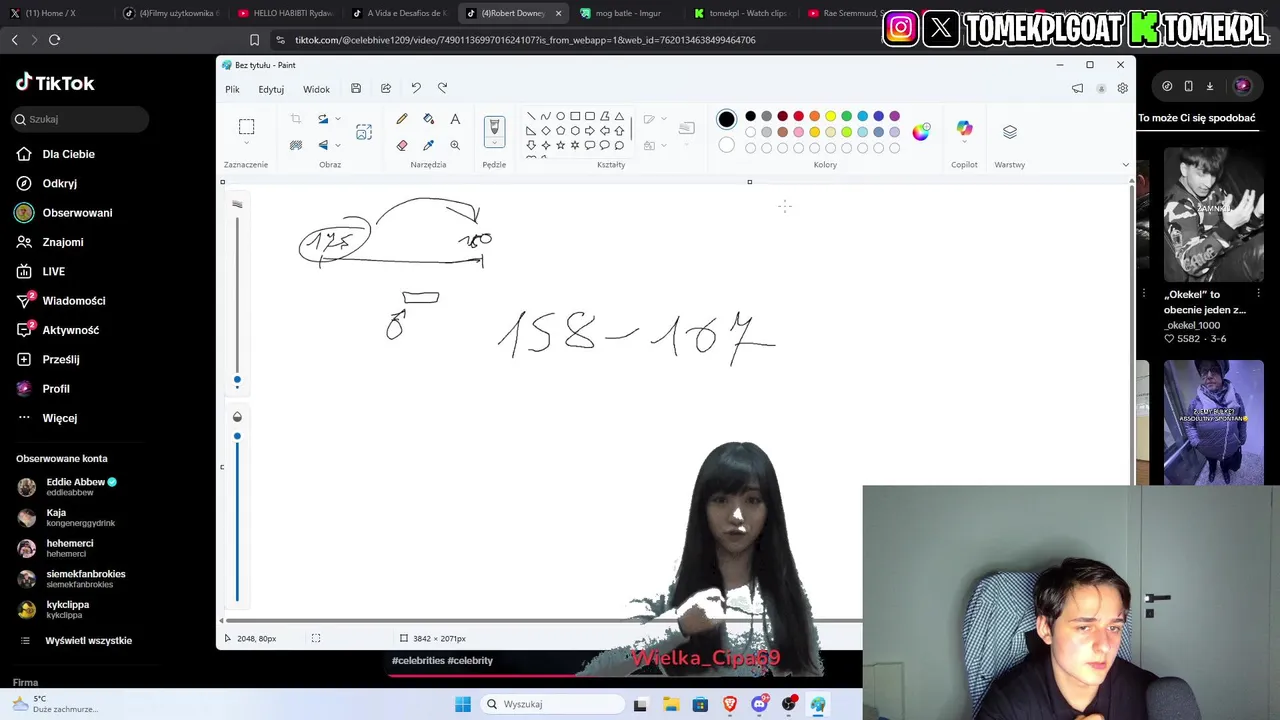The height and width of the screenshot is (720, 1280).
Task: Click the Crop image icon
Action: coord(296,119)
